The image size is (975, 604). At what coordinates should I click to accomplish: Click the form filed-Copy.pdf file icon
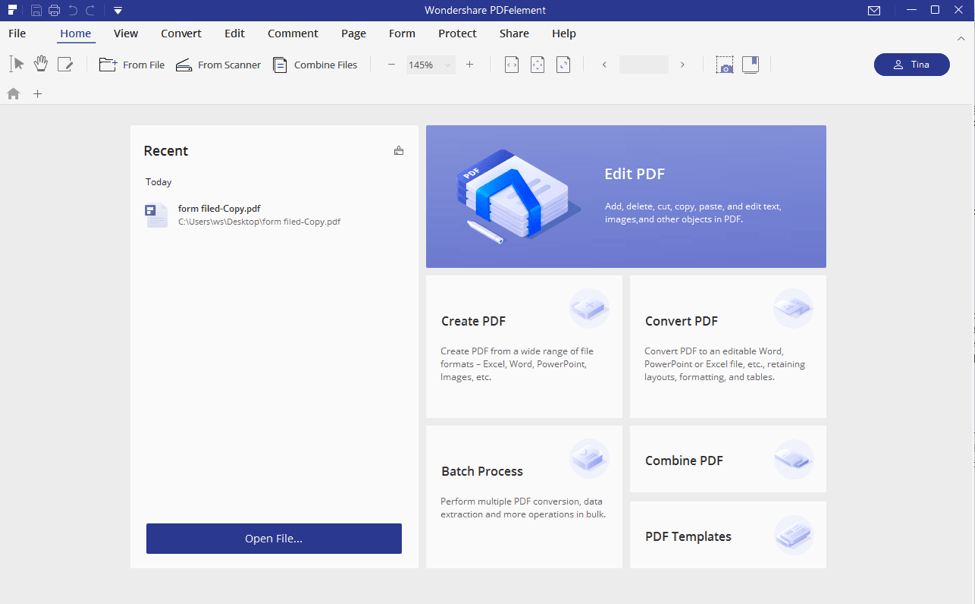pos(156,215)
